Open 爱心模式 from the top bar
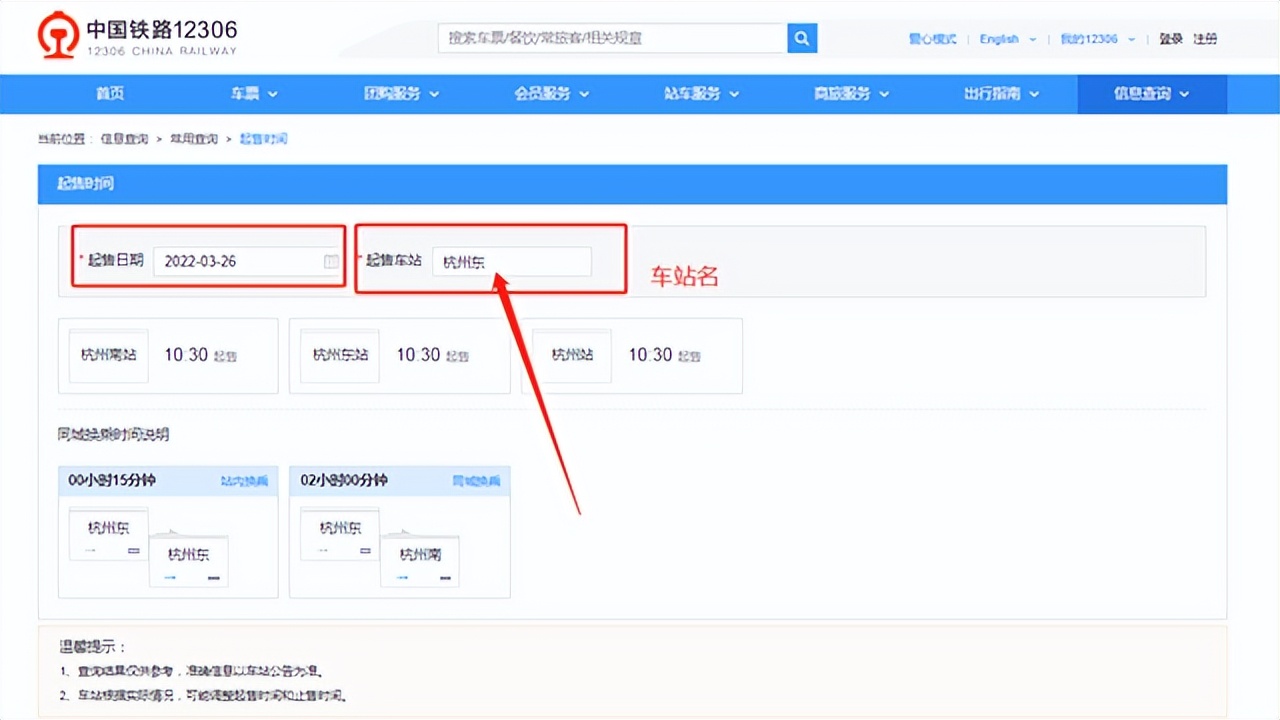The width and height of the screenshot is (1280, 720). 932,39
